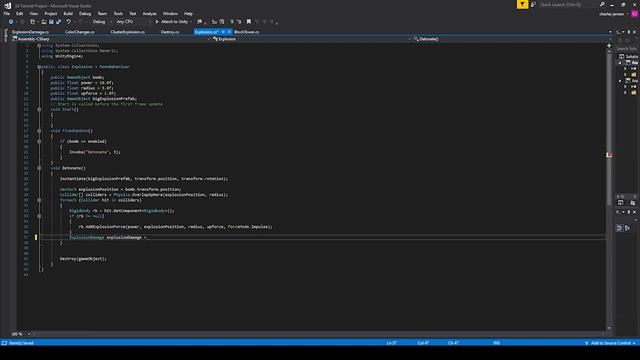Click the Invoke("Detonate", 5) code line
Image resolution: width=640 pixels, height=360 pixels.
click(95, 152)
